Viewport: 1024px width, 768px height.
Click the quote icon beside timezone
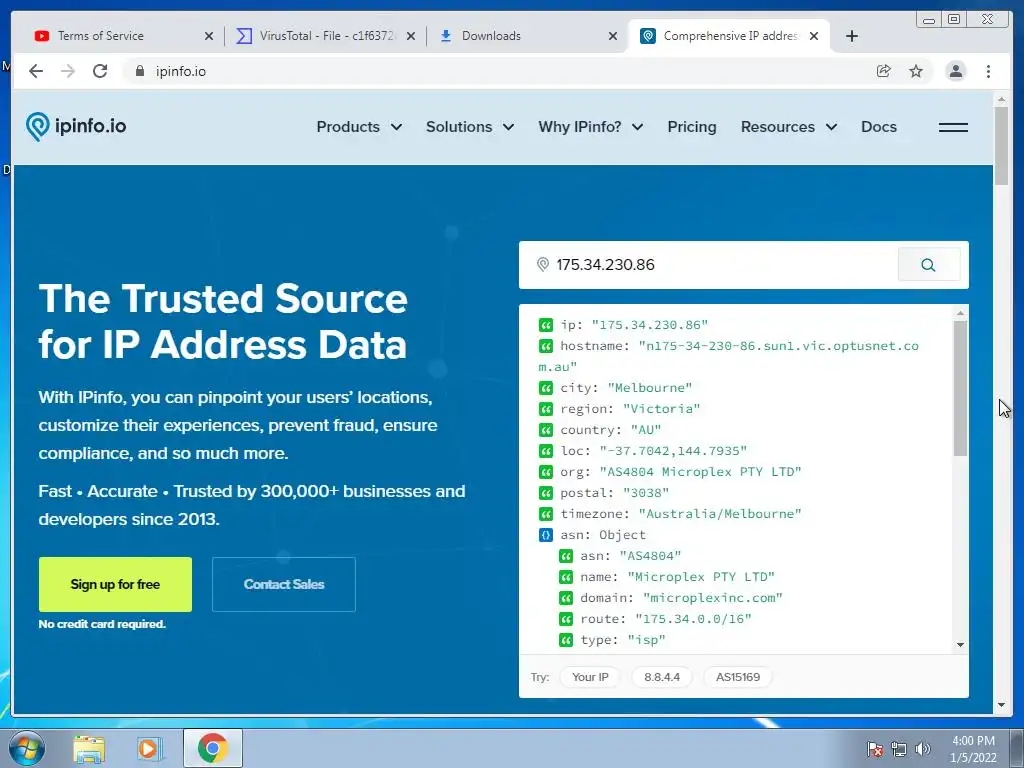(545, 514)
